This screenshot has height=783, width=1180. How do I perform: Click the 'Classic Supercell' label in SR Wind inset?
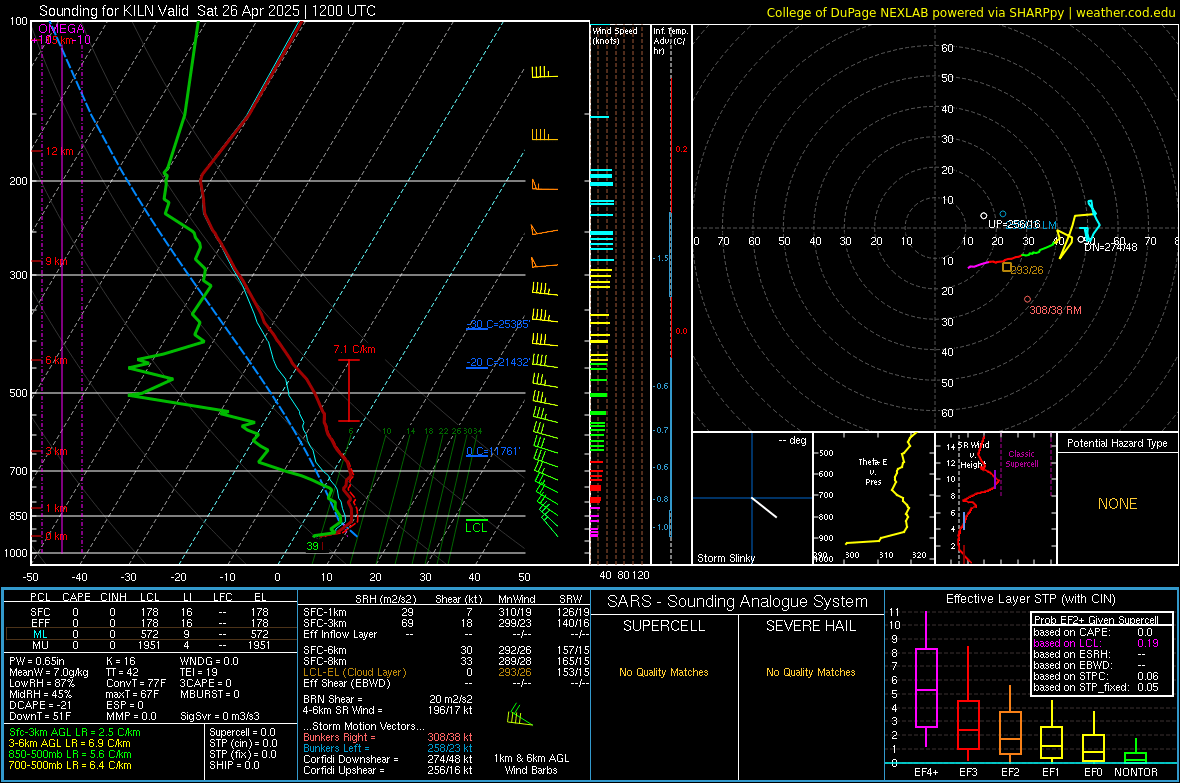pyautogui.click(x=1021, y=459)
